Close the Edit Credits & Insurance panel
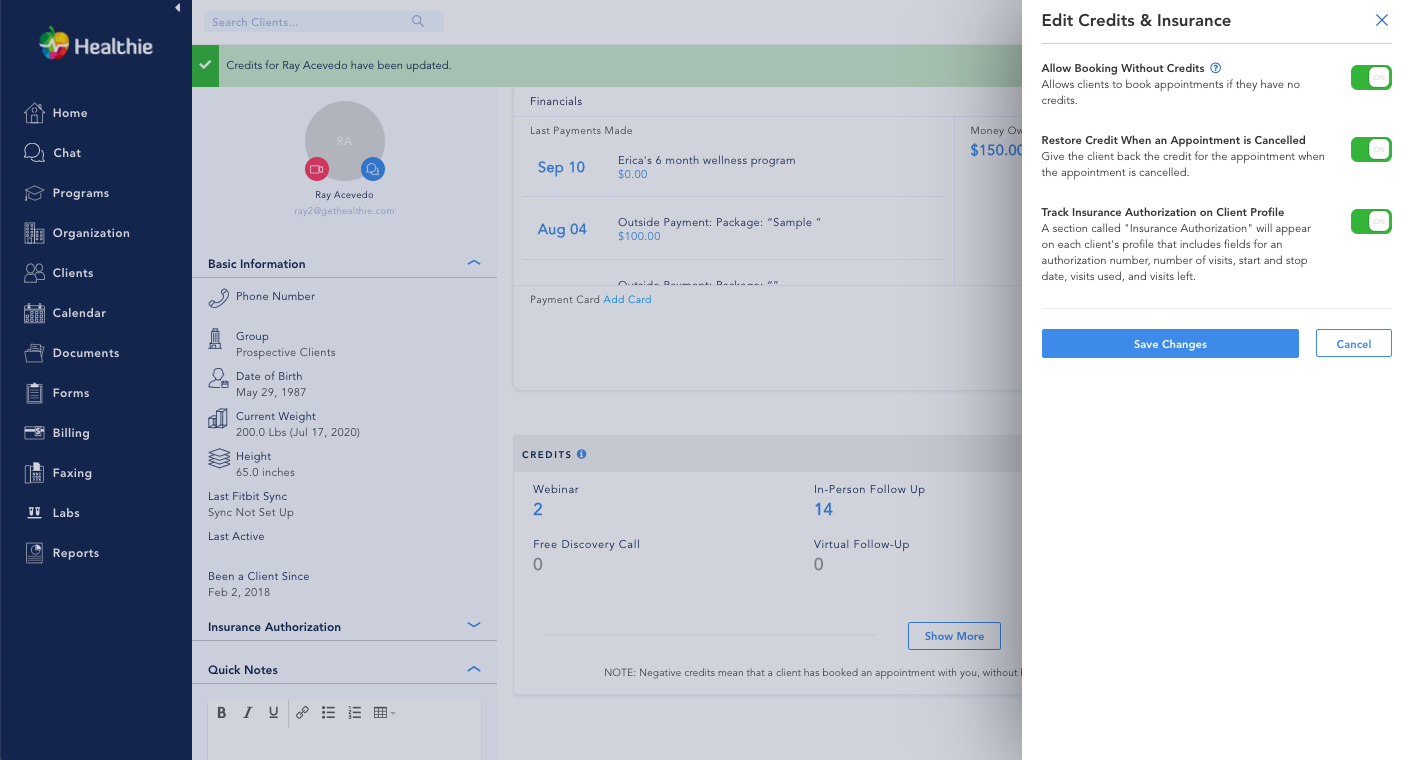1409x760 pixels. 1382,20
